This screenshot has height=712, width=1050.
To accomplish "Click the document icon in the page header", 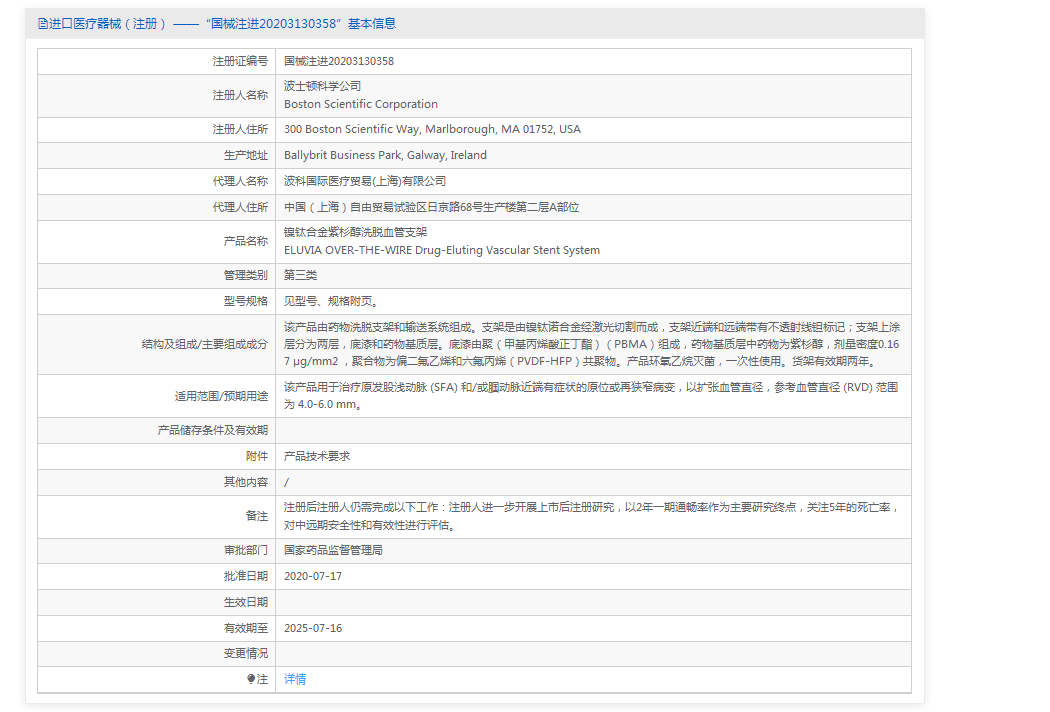I will (44, 24).
